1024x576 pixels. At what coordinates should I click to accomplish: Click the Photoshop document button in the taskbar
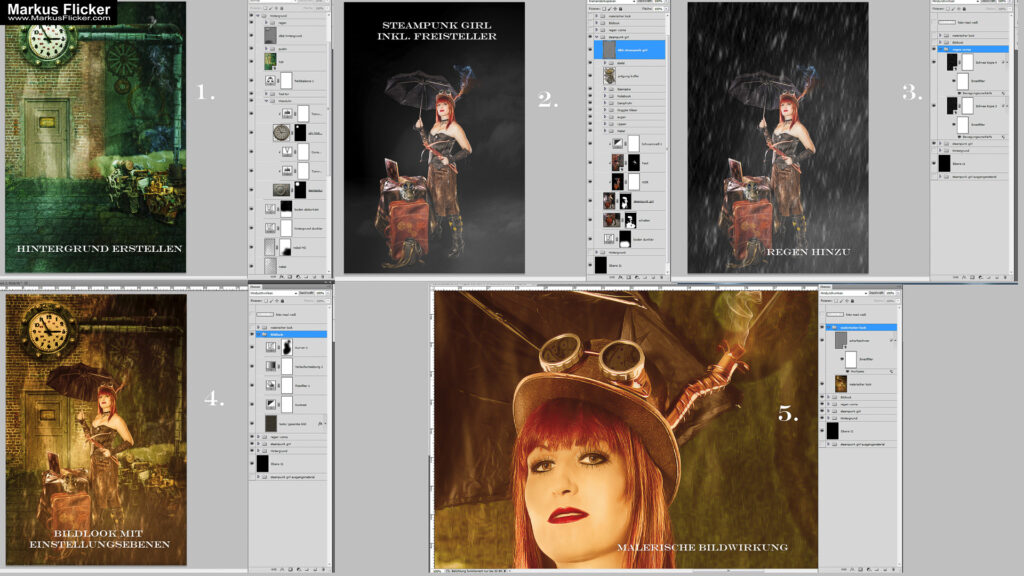tap(470, 572)
